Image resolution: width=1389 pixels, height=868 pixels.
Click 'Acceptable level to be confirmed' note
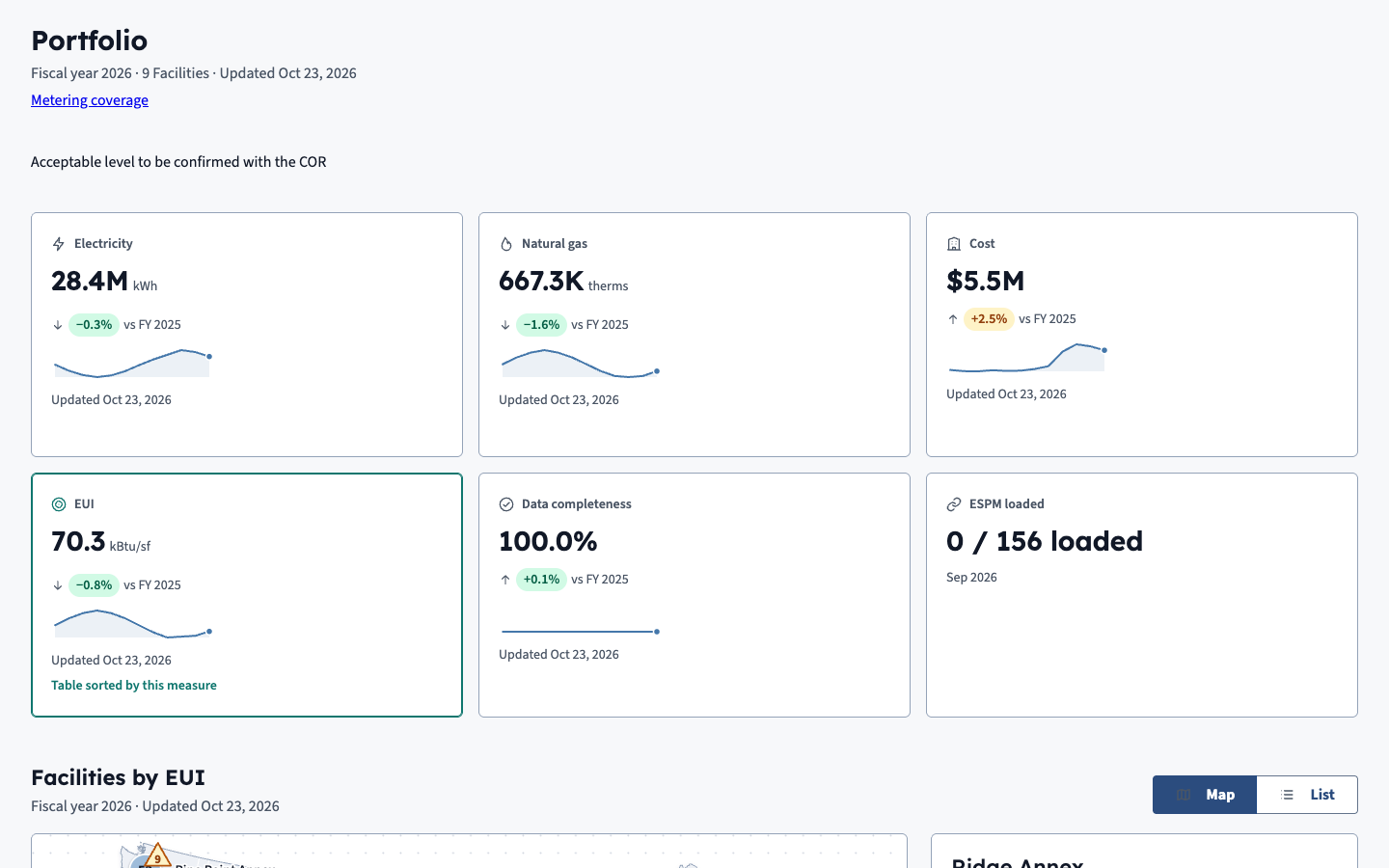point(178,162)
